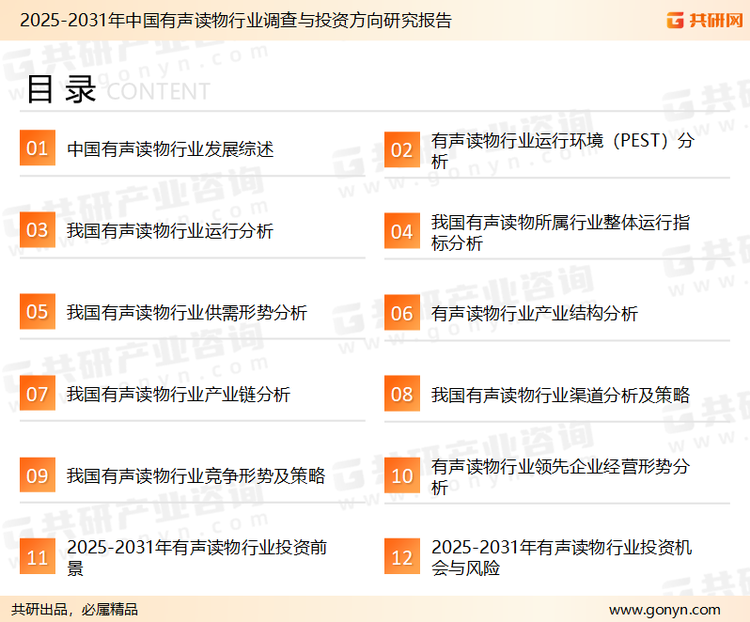
Task: Click the 共研网 logo in header
Action: pos(705,20)
